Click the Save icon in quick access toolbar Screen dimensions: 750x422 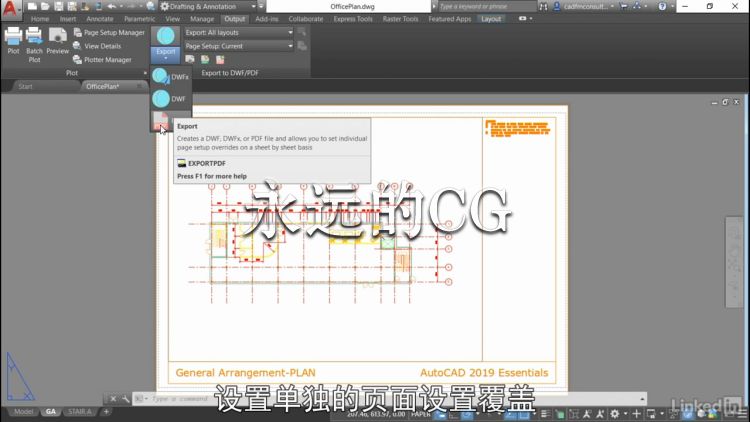(58, 6)
